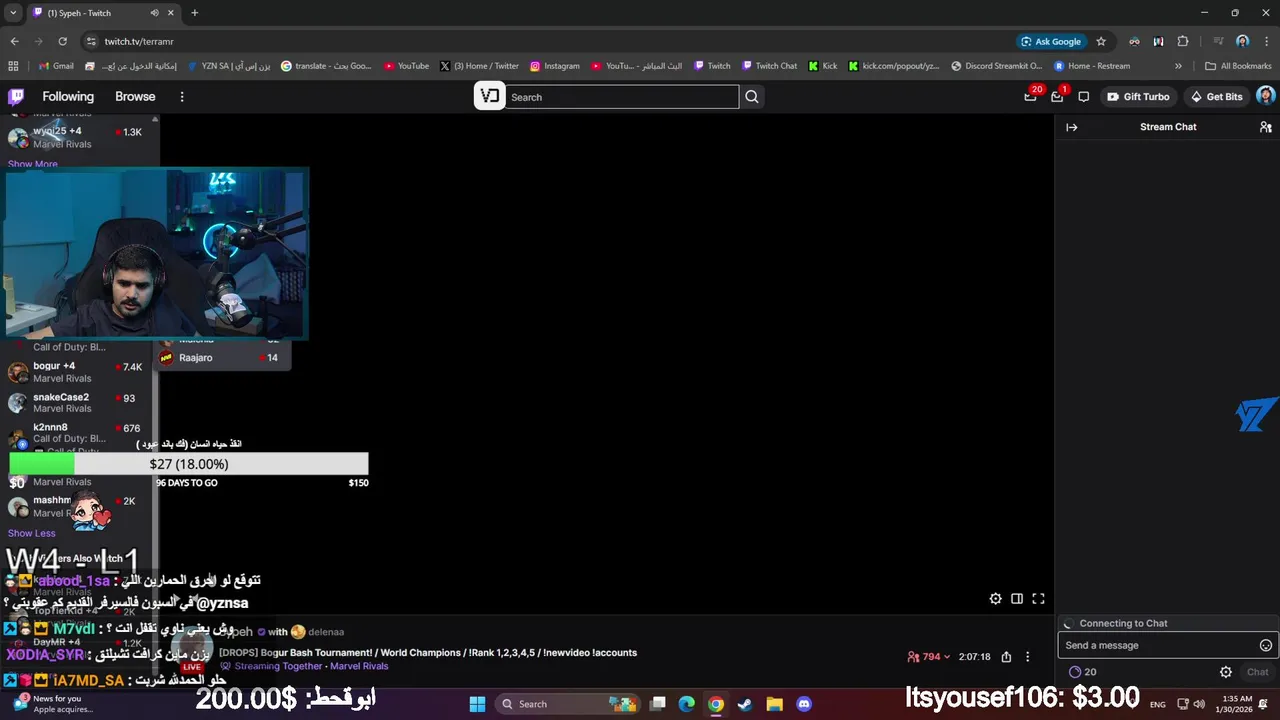Click Show Less in the sidebar
This screenshot has width=1280, height=720.
[x=32, y=533]
